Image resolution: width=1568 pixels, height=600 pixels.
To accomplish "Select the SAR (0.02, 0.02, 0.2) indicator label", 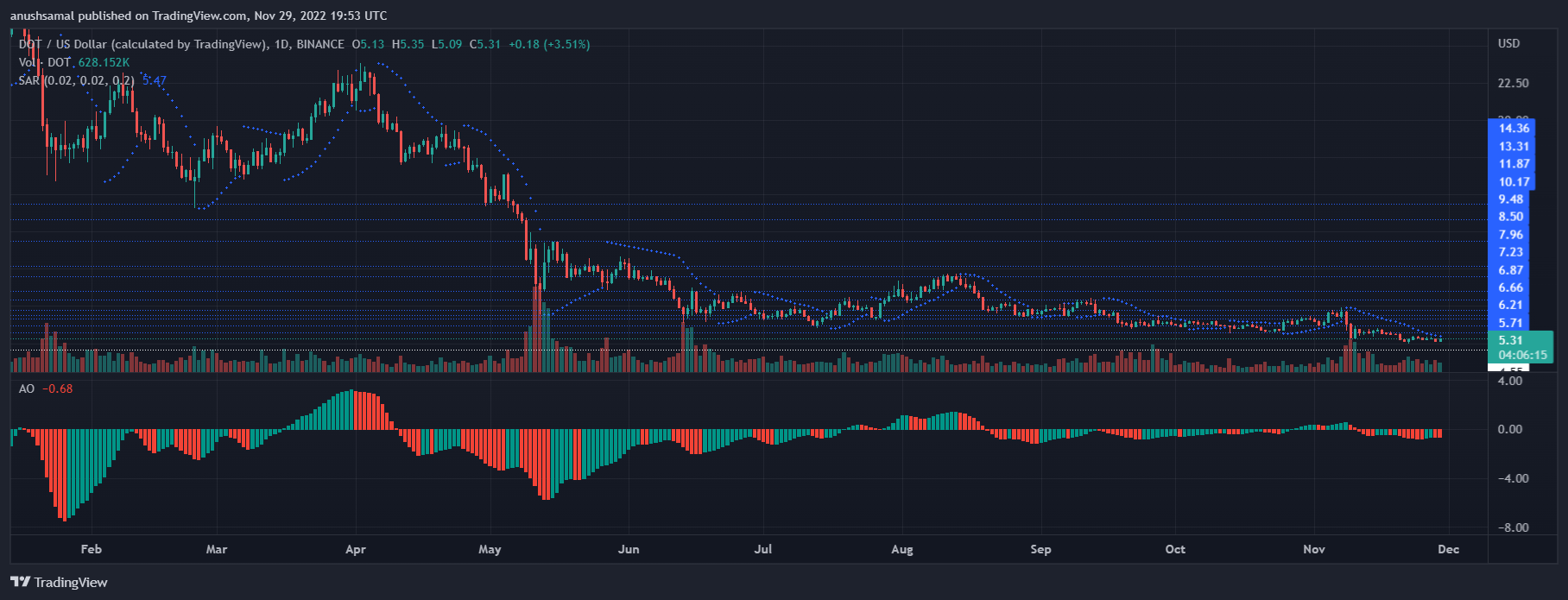I will point(77,80).
